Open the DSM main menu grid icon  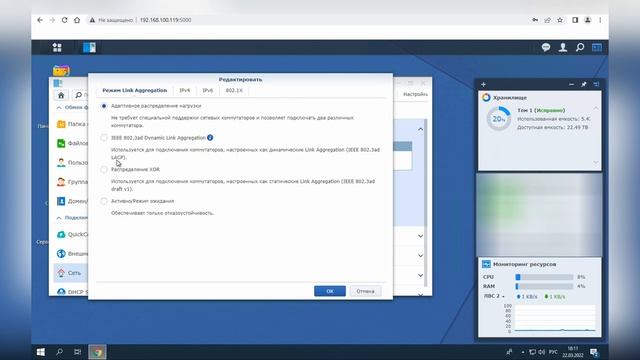click(x=57, y=47)
